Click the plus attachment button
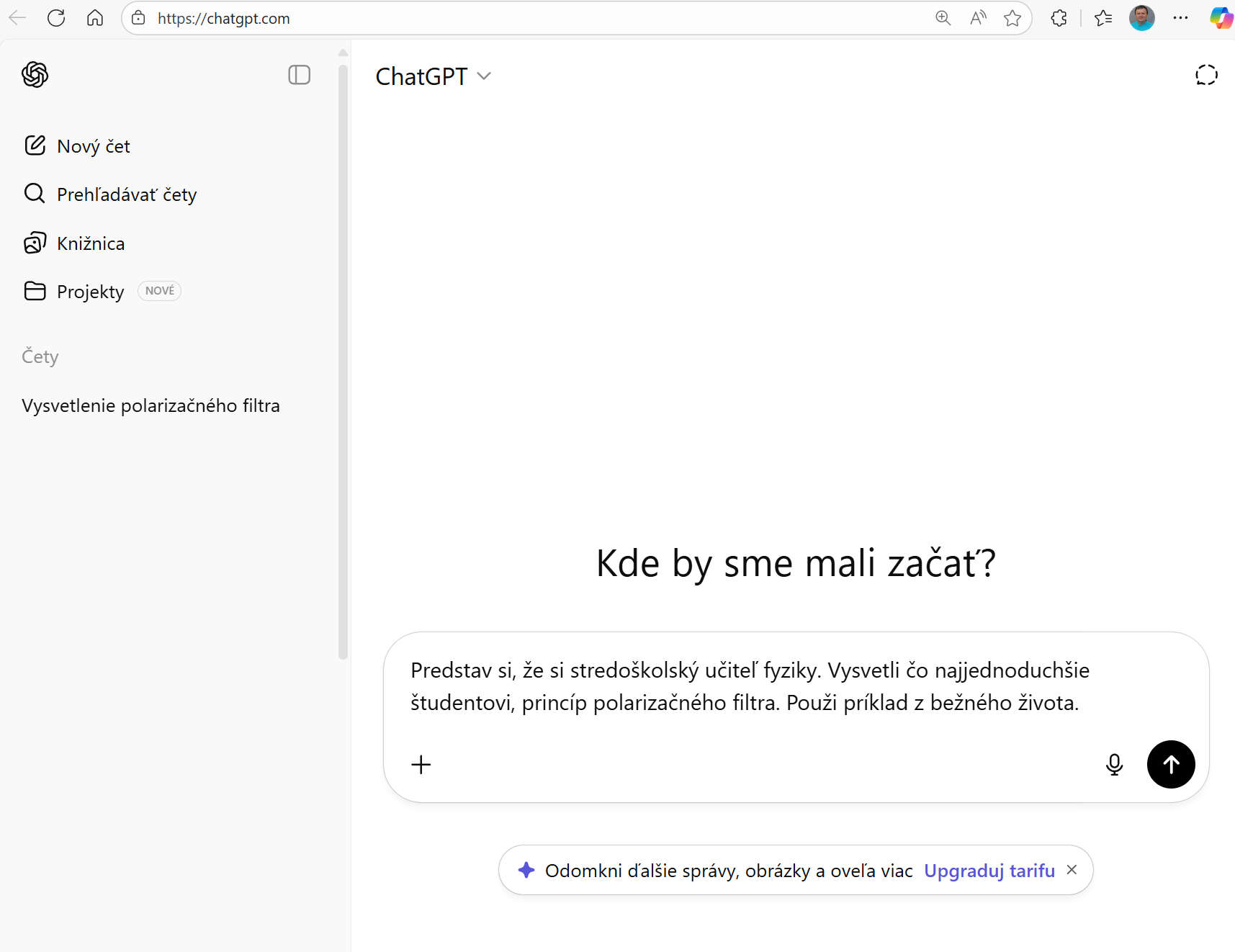The image size is (1235, 952). click(x=421, y=764)
